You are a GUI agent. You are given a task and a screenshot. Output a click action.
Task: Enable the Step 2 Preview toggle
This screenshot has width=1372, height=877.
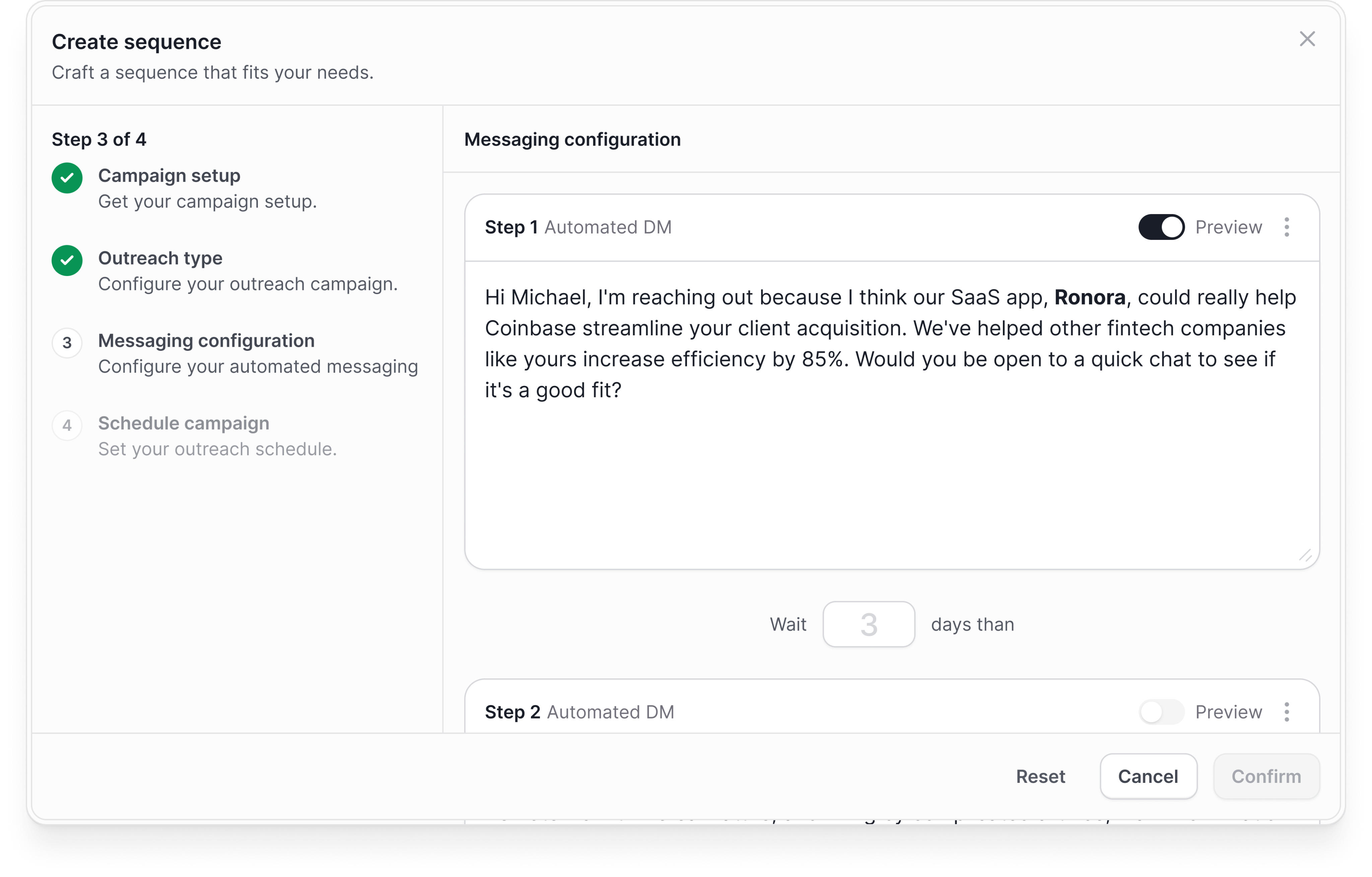pyautogui.click(x=1161, y=711)
